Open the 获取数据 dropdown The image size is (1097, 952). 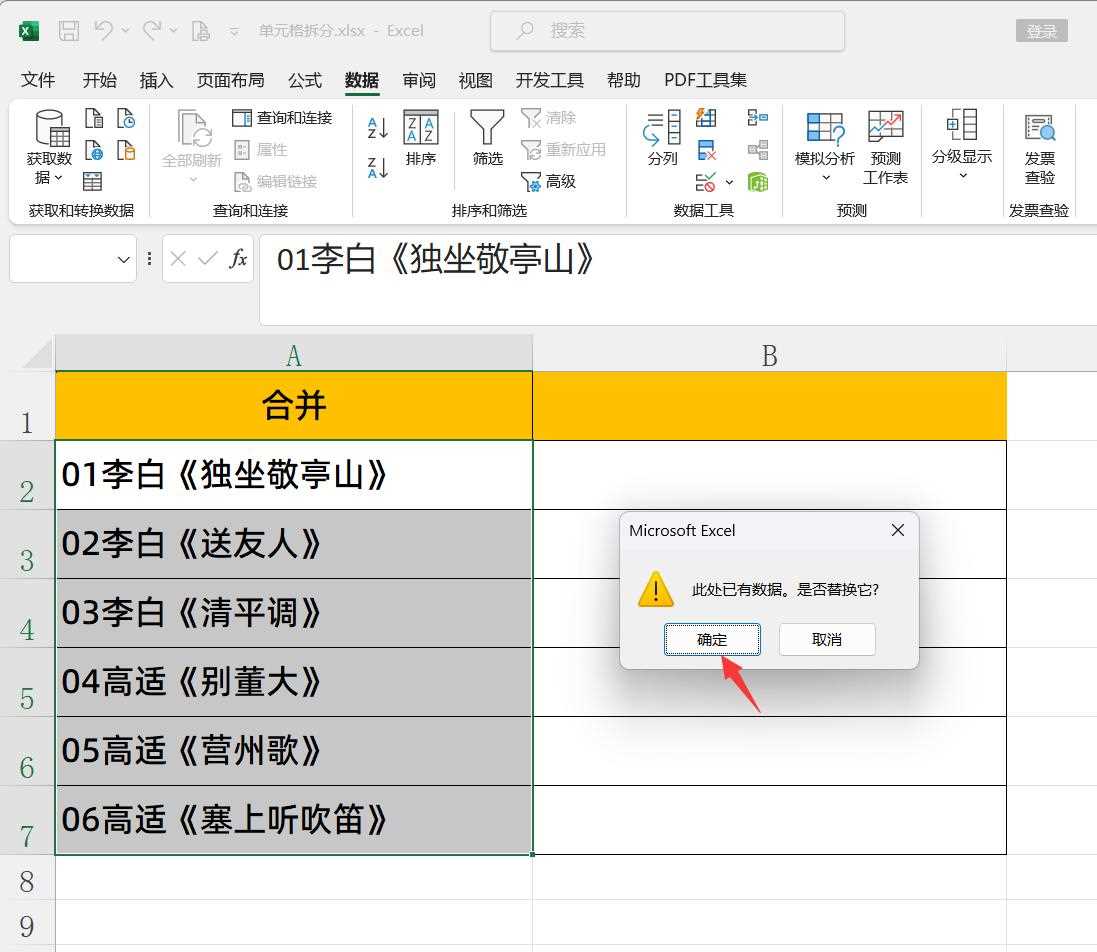(x=50, y=147)
